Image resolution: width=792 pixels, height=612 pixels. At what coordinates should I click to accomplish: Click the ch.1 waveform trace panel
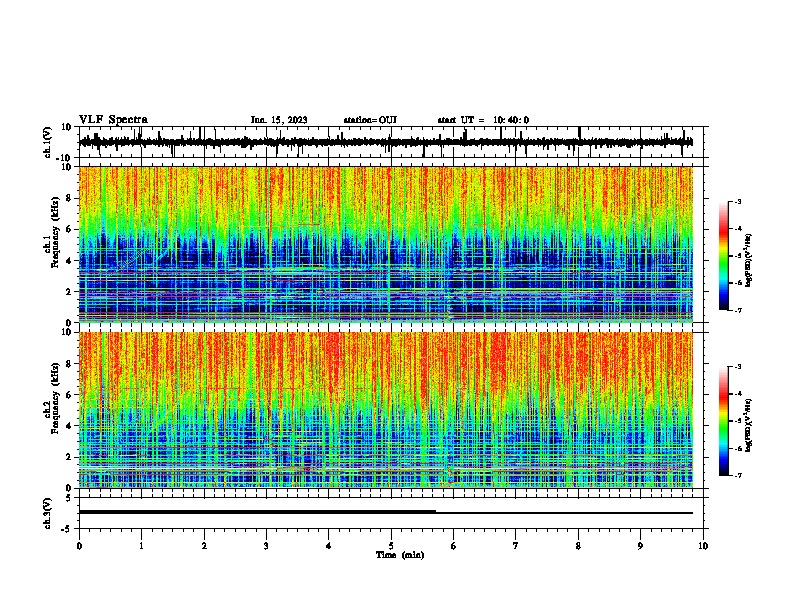391,142
